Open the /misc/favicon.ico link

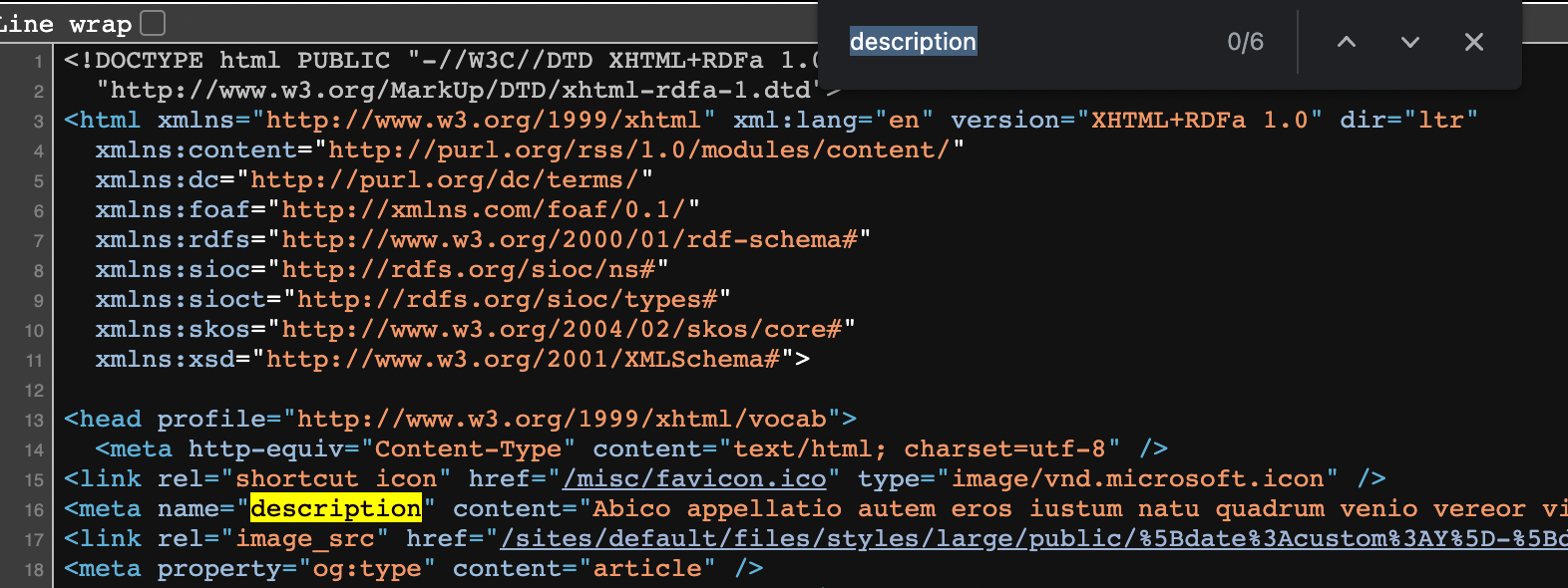pyautogui.click(x=695, y=478)
